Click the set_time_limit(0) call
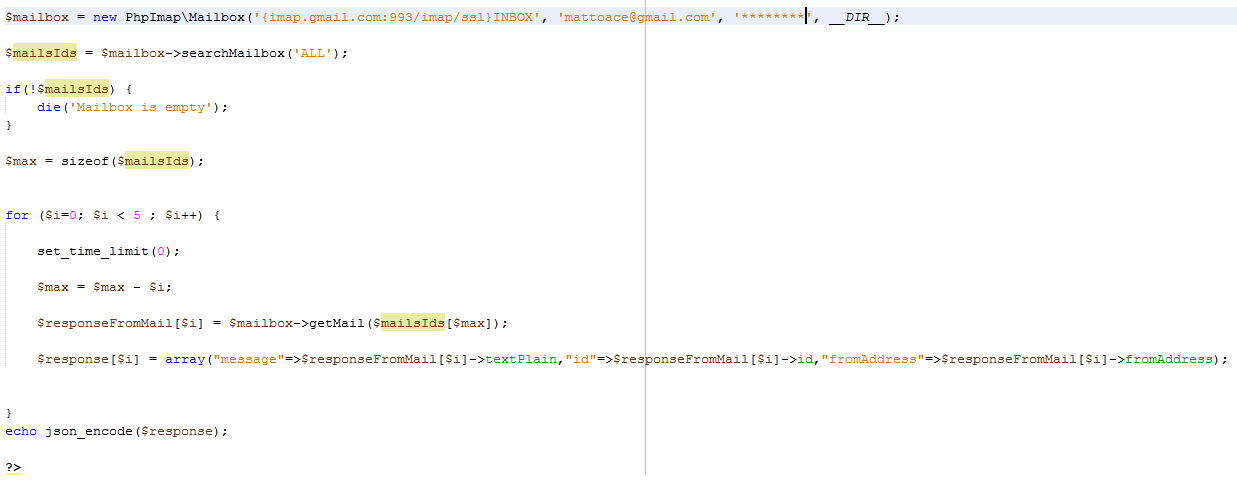 [109, 251]
